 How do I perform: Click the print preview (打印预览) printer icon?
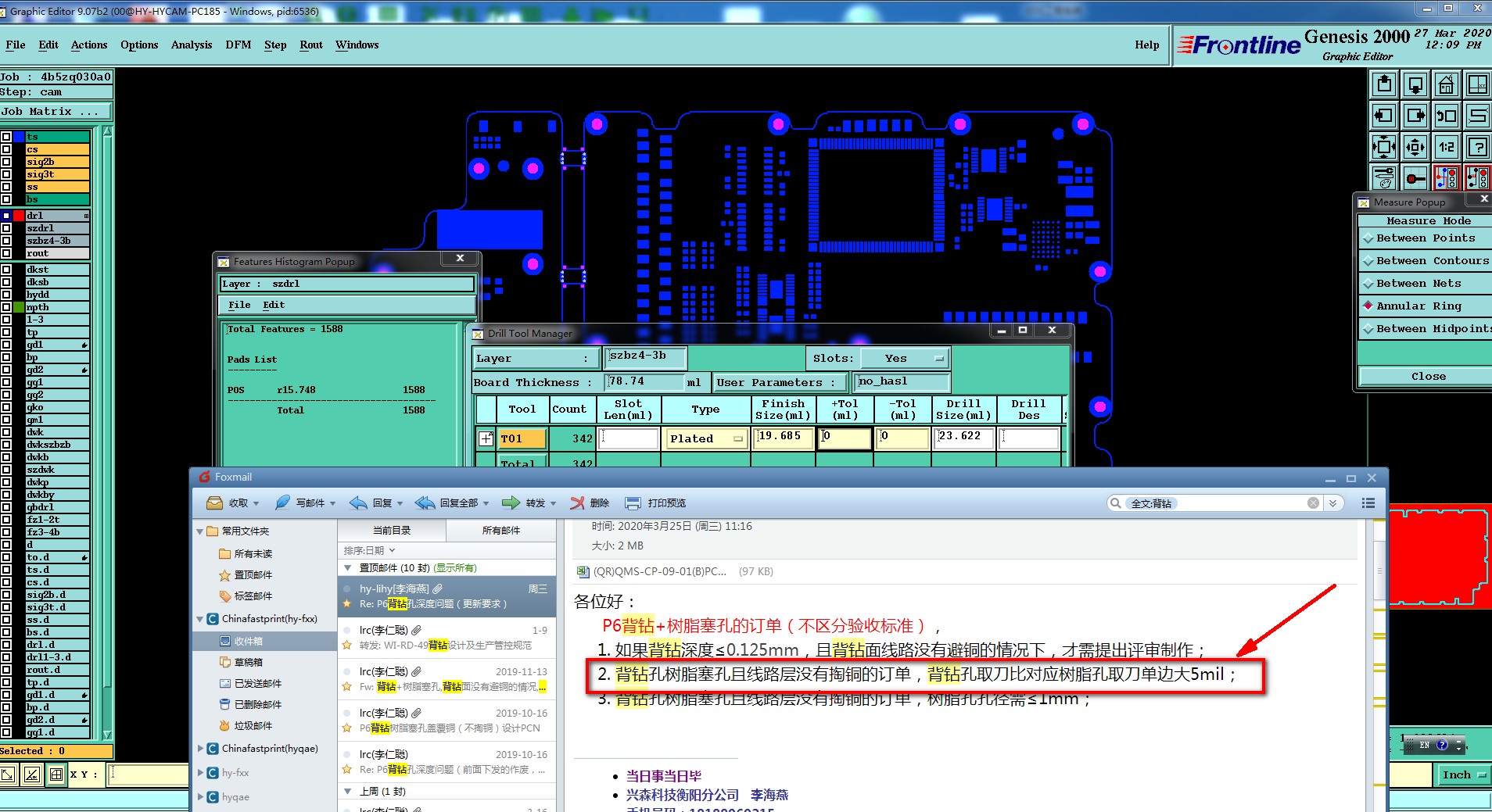pyautogui.click(x=633, y=503)
